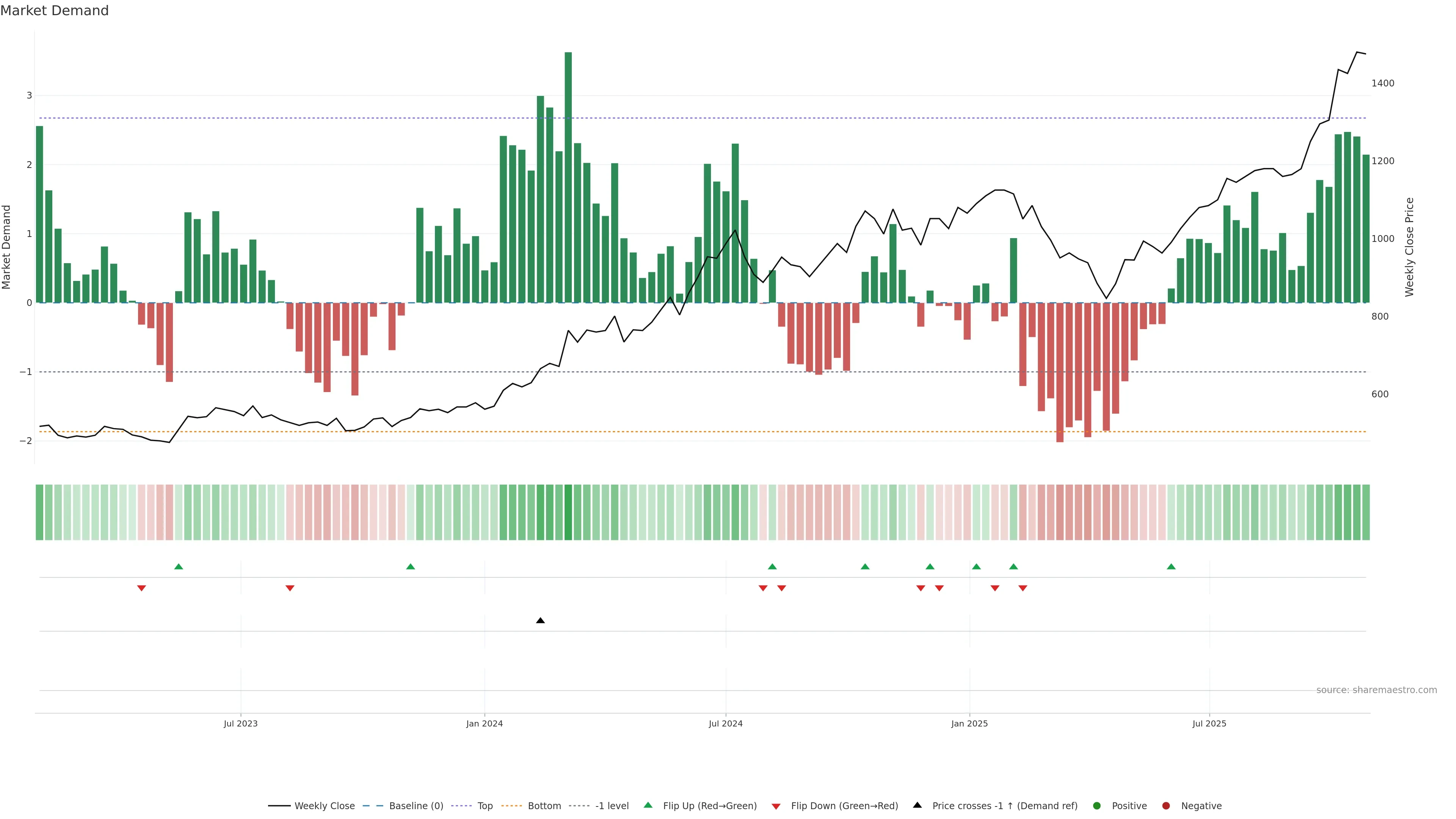Click the black Price crosses -1 triangle marker
This screenshot has height=819, width=1456.
(540, 621)
